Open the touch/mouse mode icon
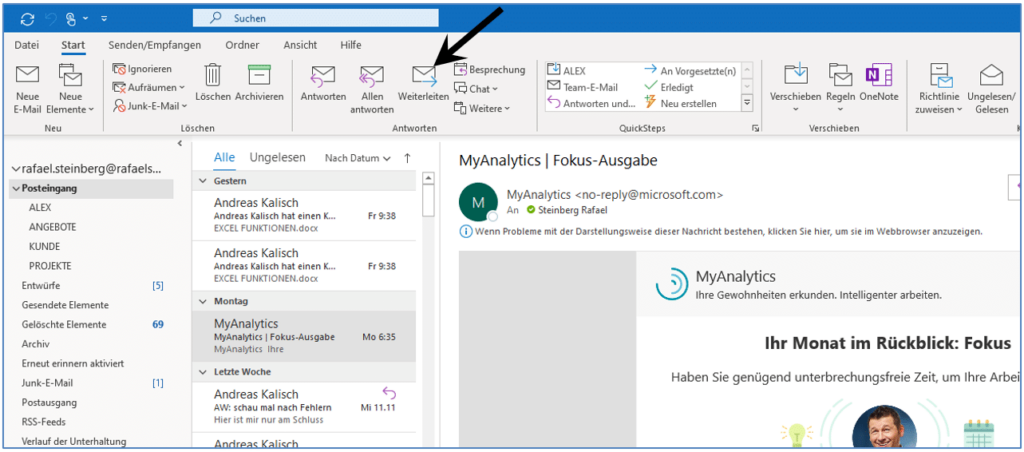Screen dimensions: 1024x452 (71, 18)
